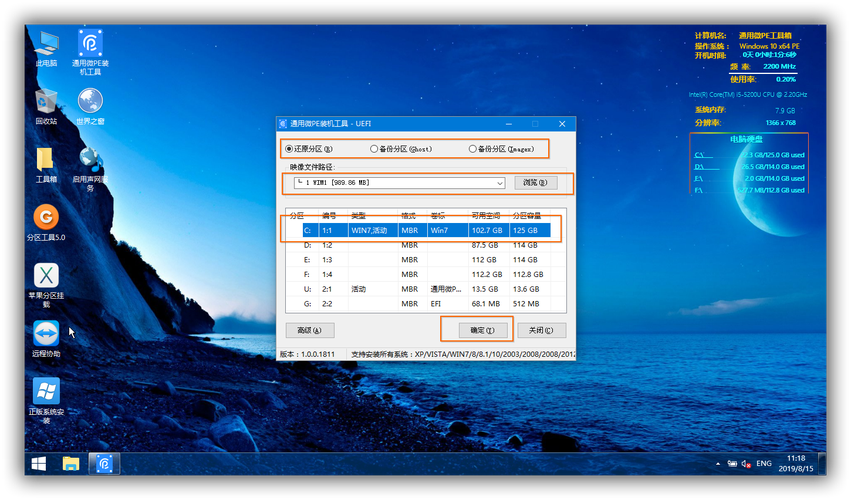Open File Explorer from taskbar
The width and height of the screenshot is (851, 500).
click(x=71, y=464)
